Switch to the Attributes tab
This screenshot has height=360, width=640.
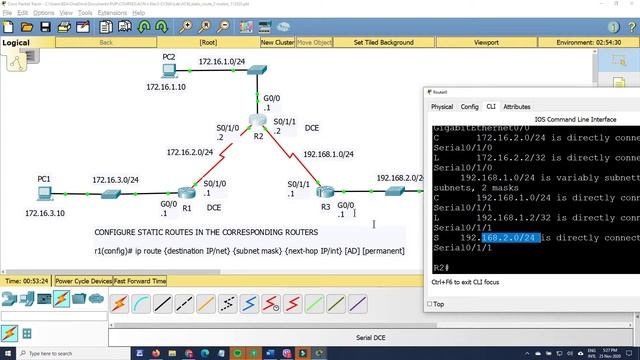(x=517, y=107)
